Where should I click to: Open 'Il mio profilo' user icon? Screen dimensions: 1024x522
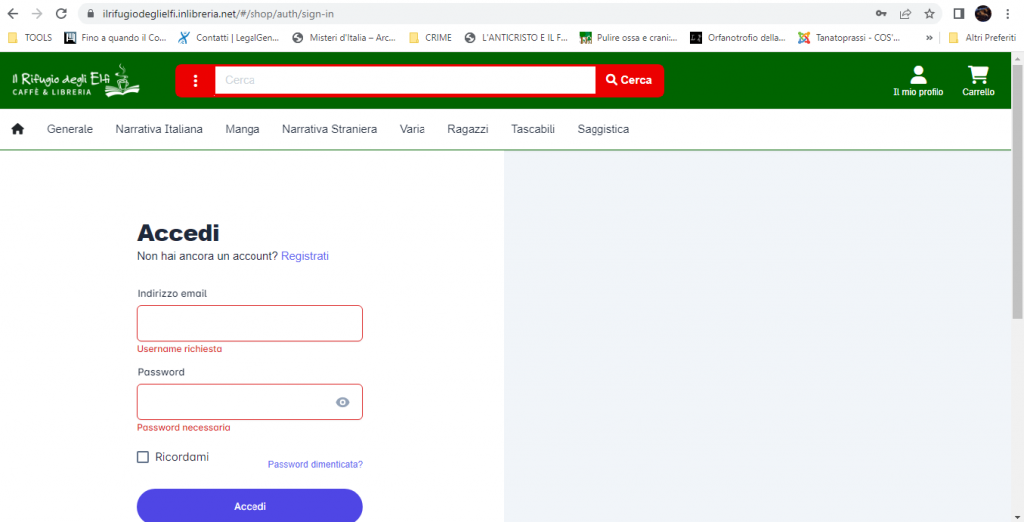[x=918, y=81]
